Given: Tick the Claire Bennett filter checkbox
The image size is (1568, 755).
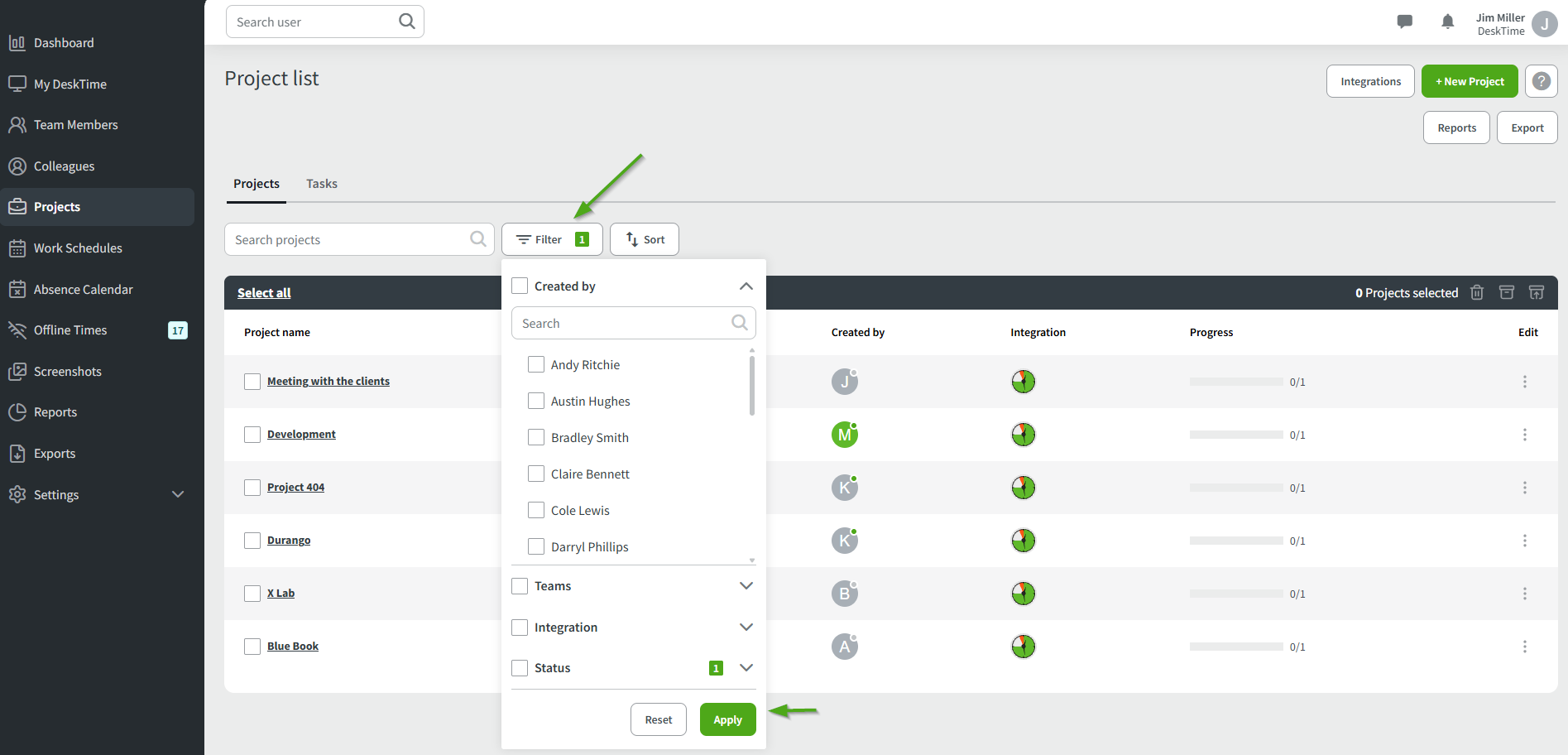Looking at the screenshot, I should [536, 474].
